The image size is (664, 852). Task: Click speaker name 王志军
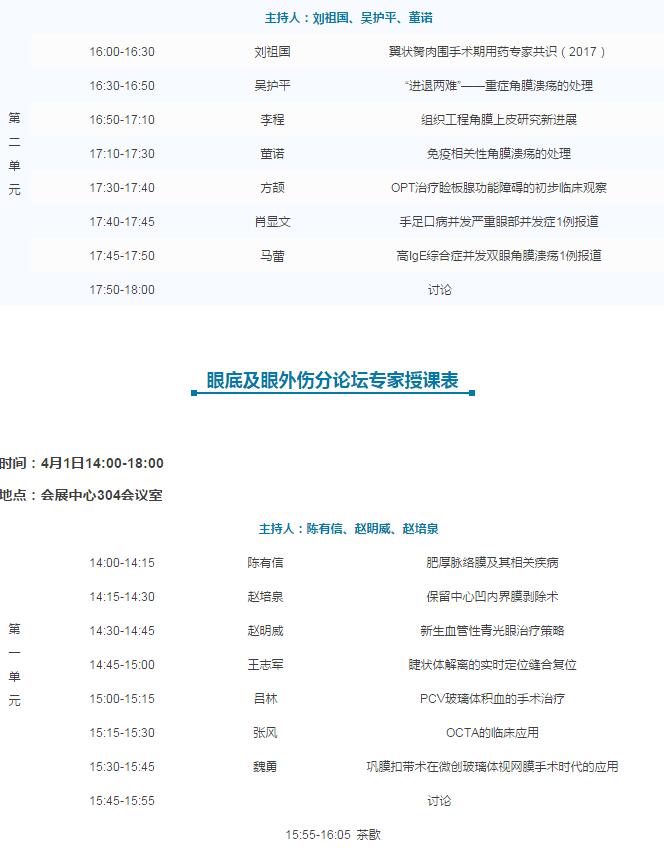(266, 665)
